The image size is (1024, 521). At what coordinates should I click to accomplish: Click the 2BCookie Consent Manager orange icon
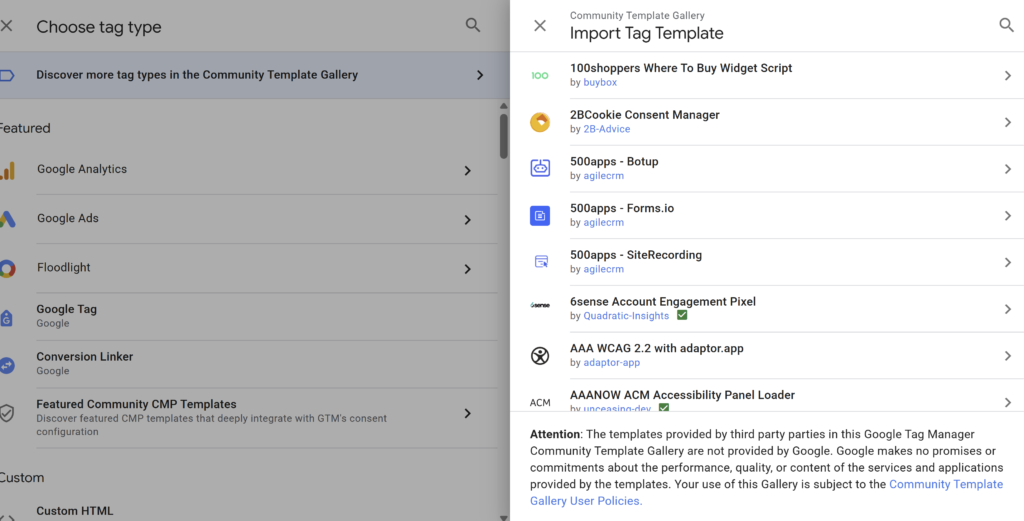click(540, 122)
